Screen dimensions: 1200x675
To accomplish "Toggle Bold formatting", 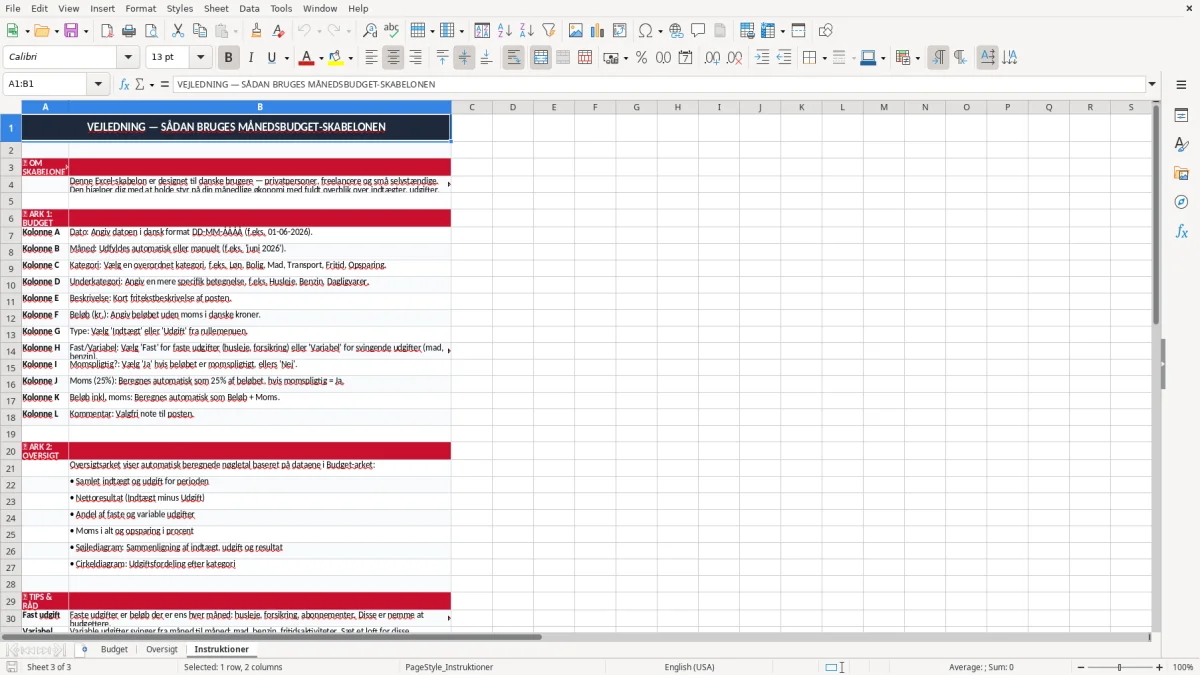I will tap(228, 58).
